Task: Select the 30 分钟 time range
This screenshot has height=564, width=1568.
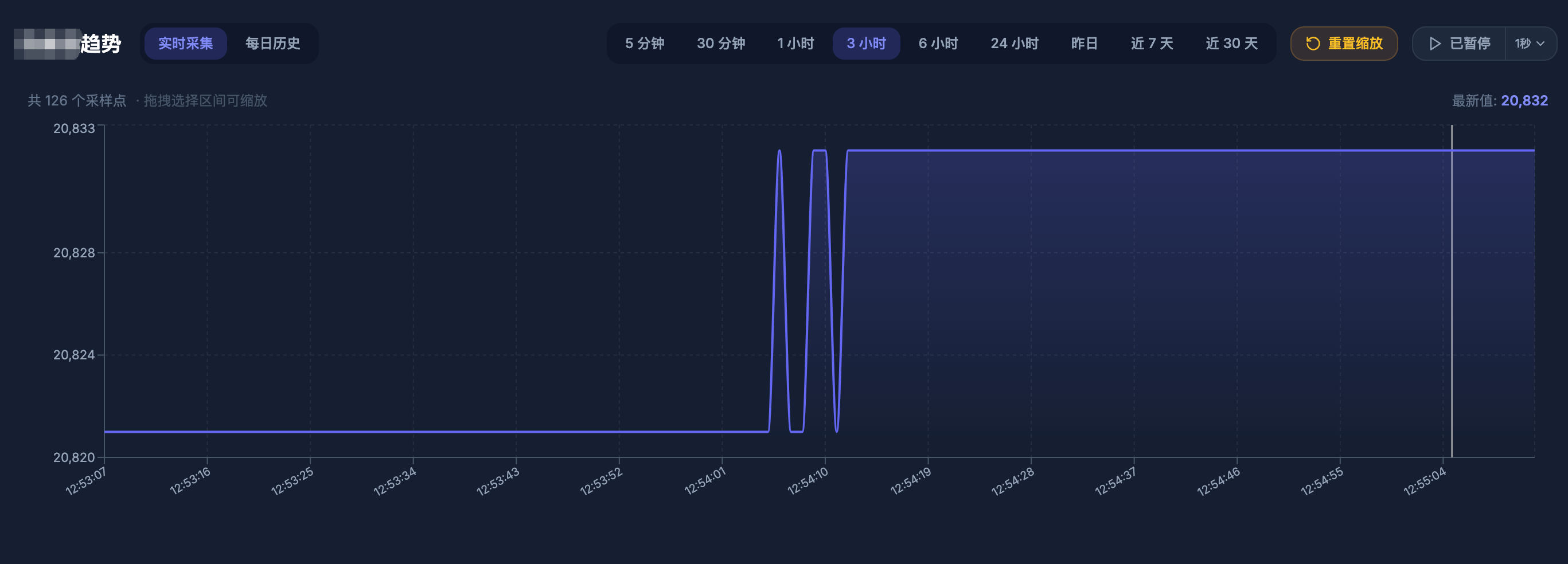Action: coord(721,44)
